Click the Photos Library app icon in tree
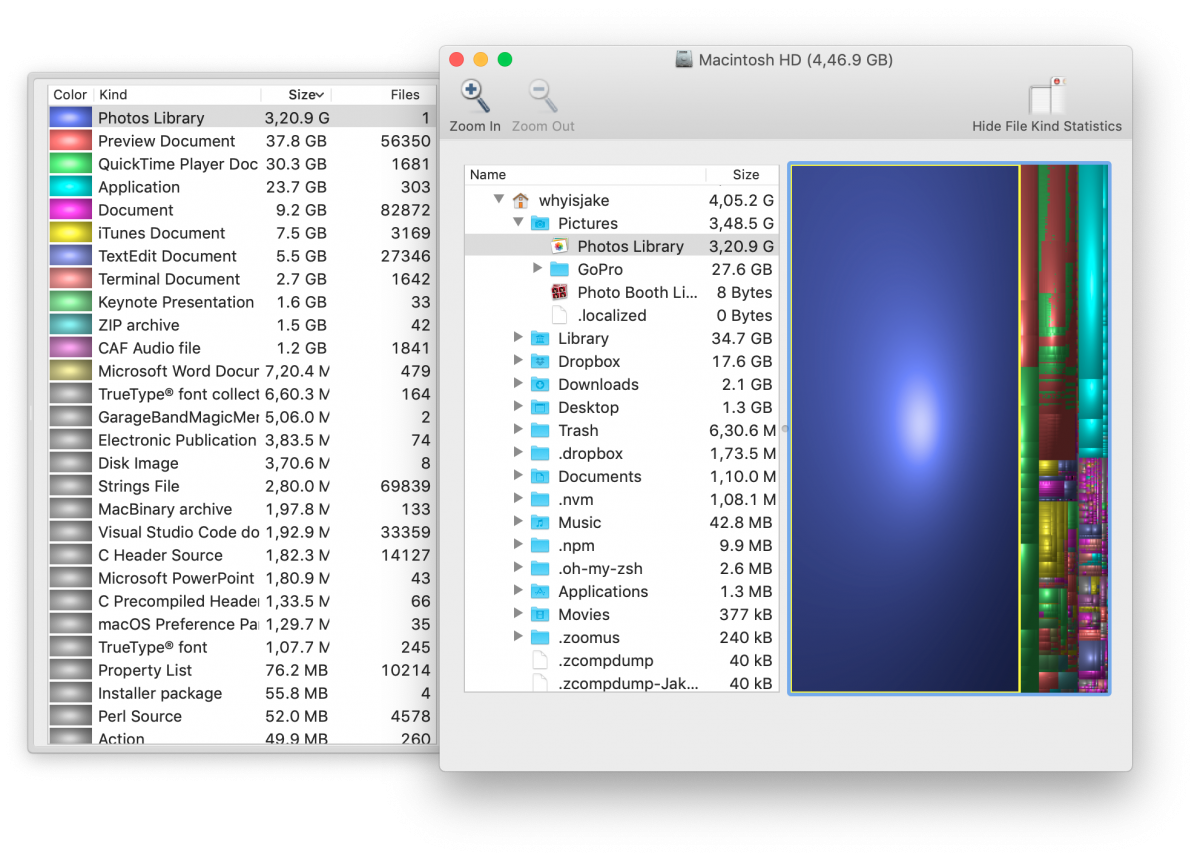Image resolution: width=1200 pixels, height=861 pixels. click(560, 246)
